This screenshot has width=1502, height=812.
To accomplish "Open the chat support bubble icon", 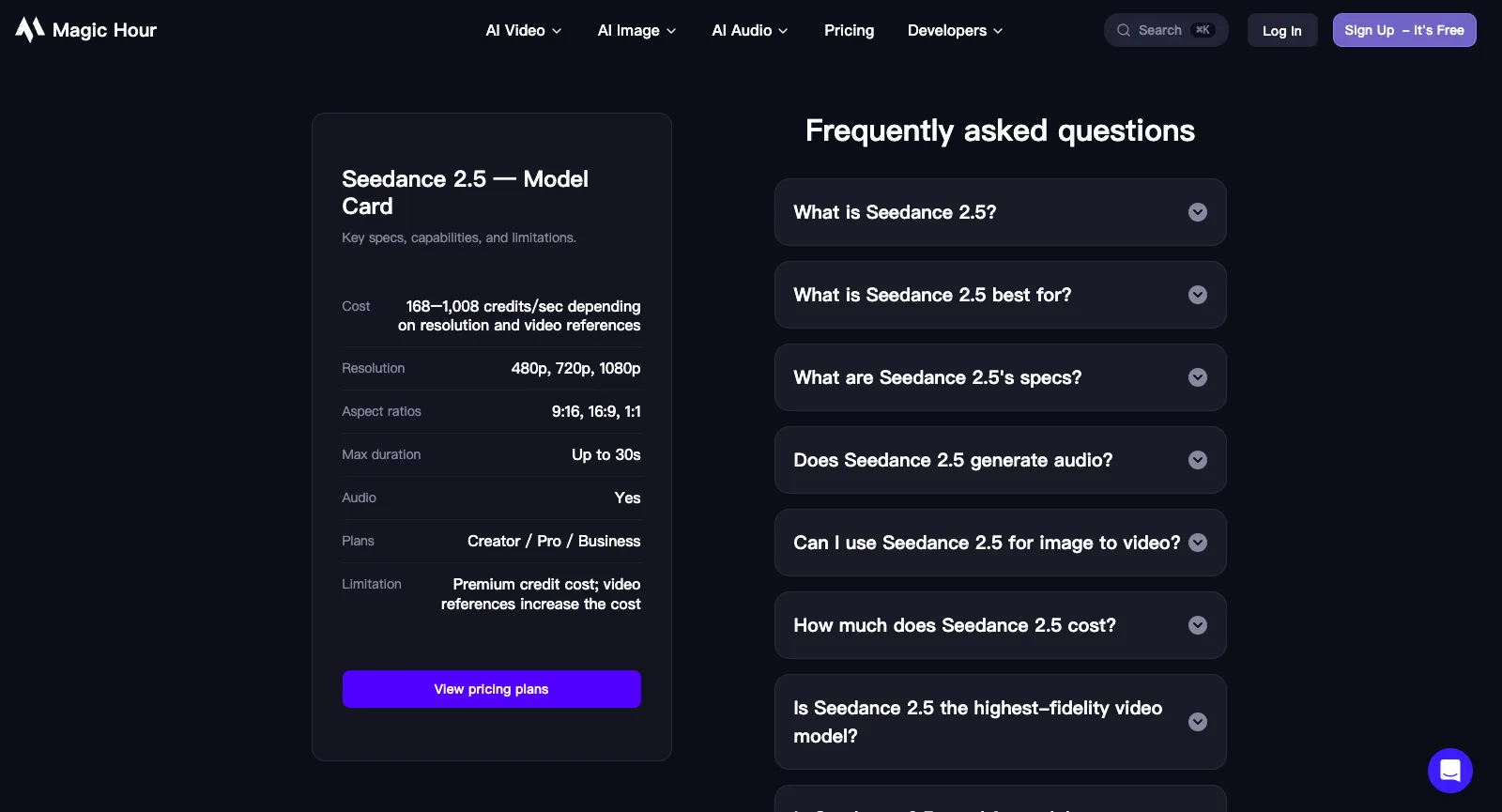I will coord(1450,771).
